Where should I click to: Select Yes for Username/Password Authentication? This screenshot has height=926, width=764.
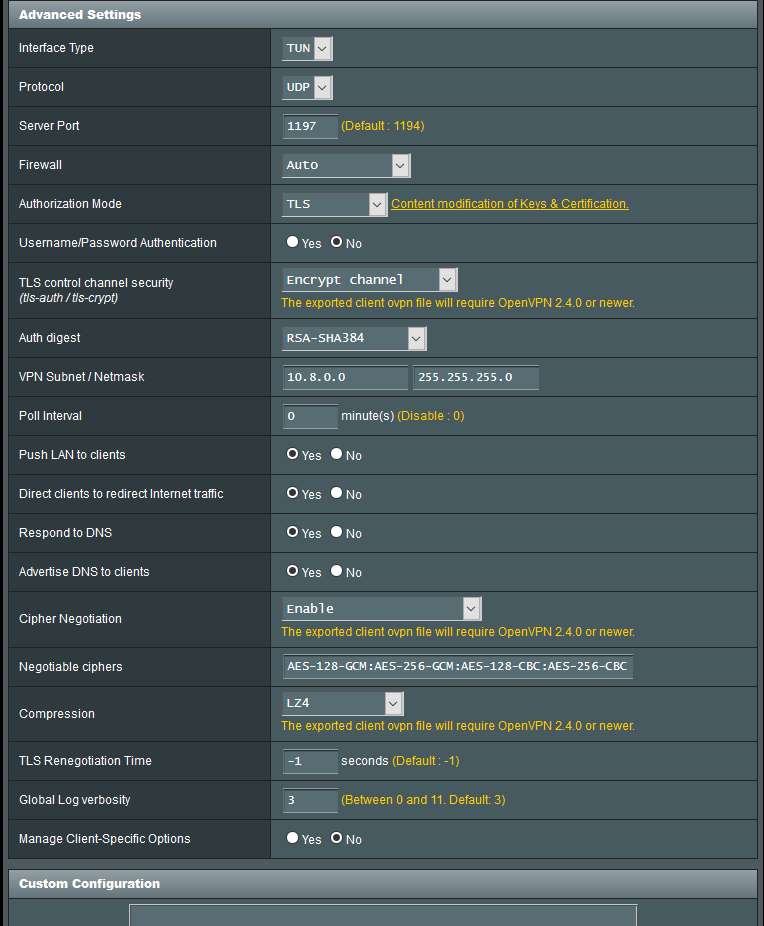click(x=292, y=242)
